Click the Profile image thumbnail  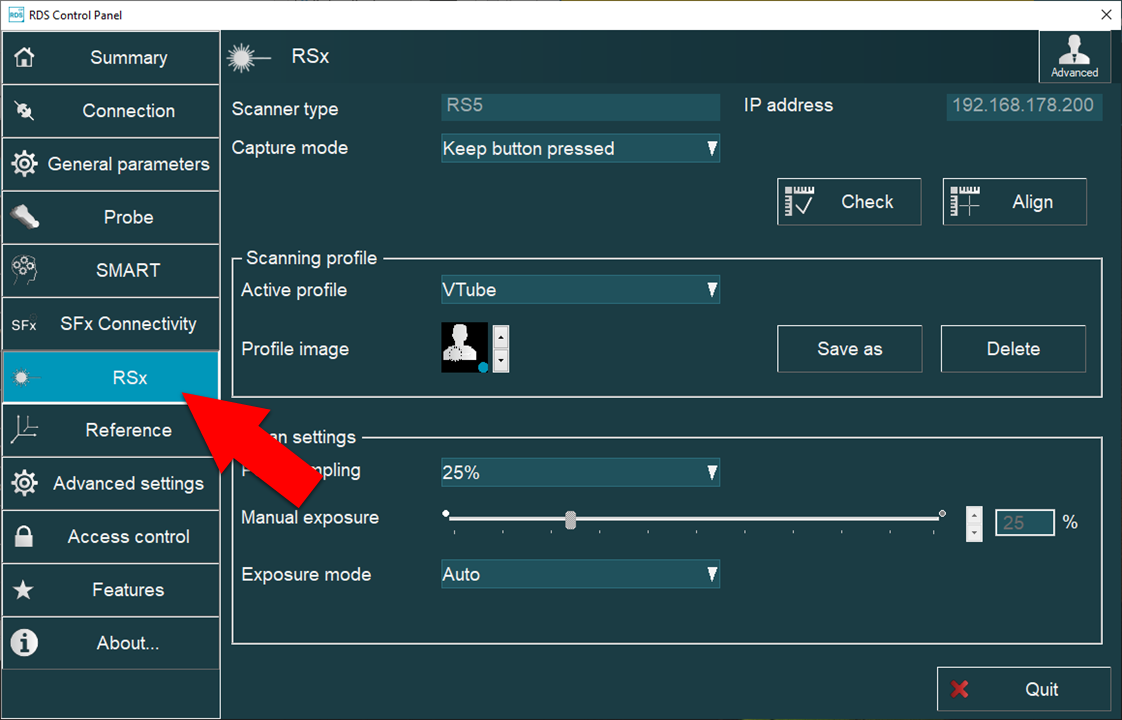pos(465,348)
